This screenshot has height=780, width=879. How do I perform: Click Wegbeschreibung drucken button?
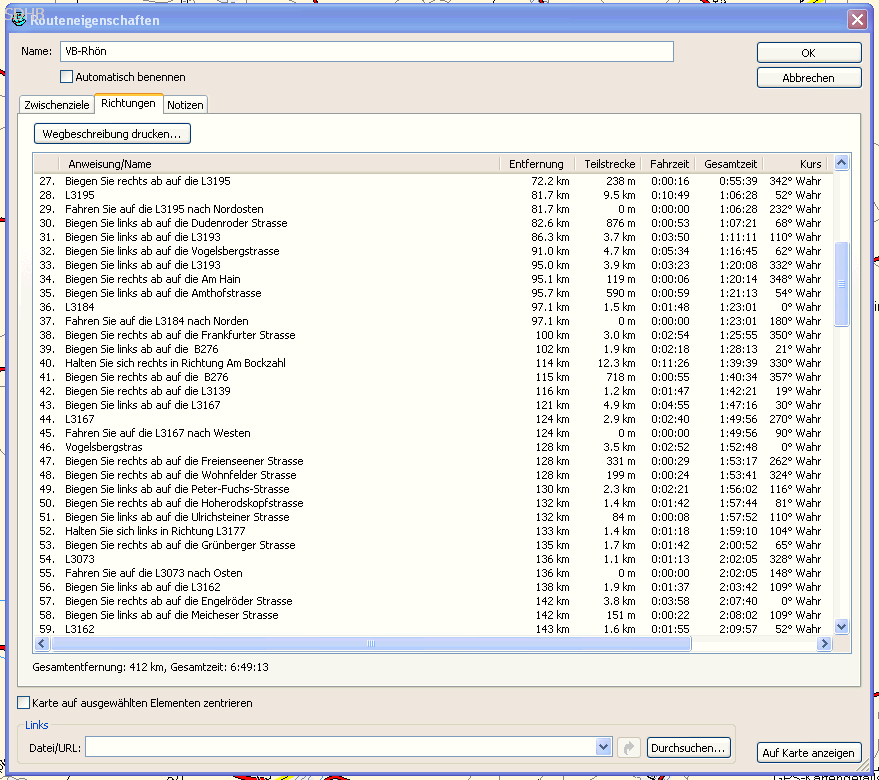(112, 133)
